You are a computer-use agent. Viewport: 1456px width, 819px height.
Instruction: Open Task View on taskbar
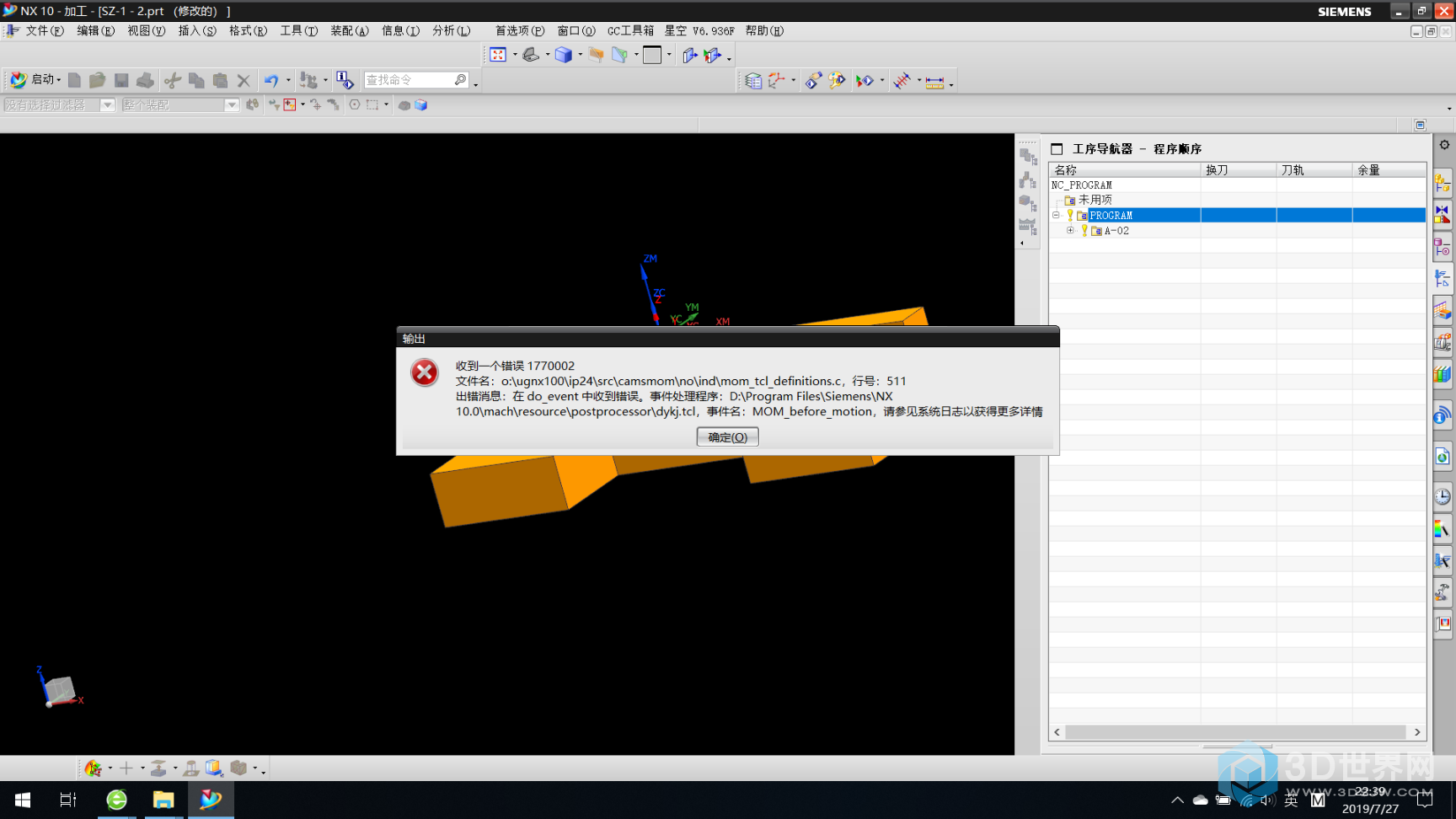pos(68,800)
